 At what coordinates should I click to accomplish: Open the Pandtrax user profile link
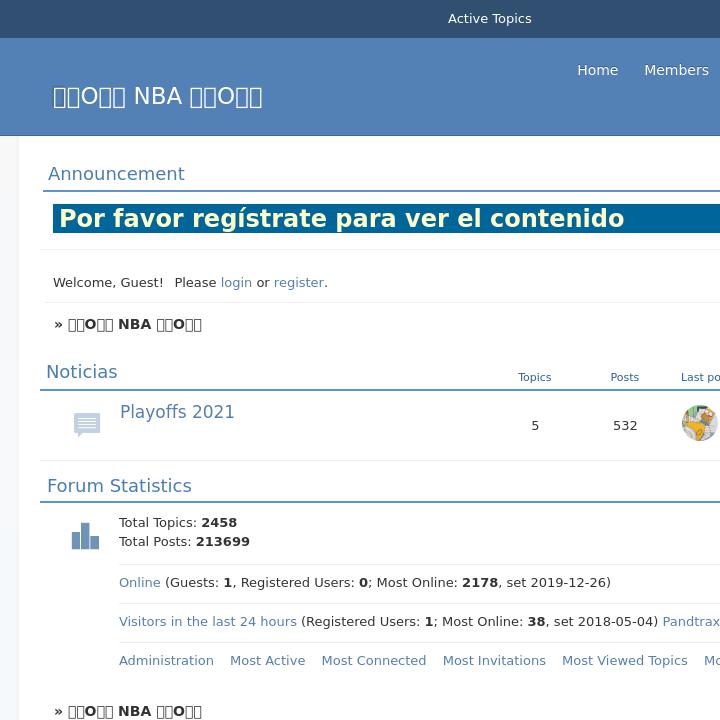click(691, 621)
